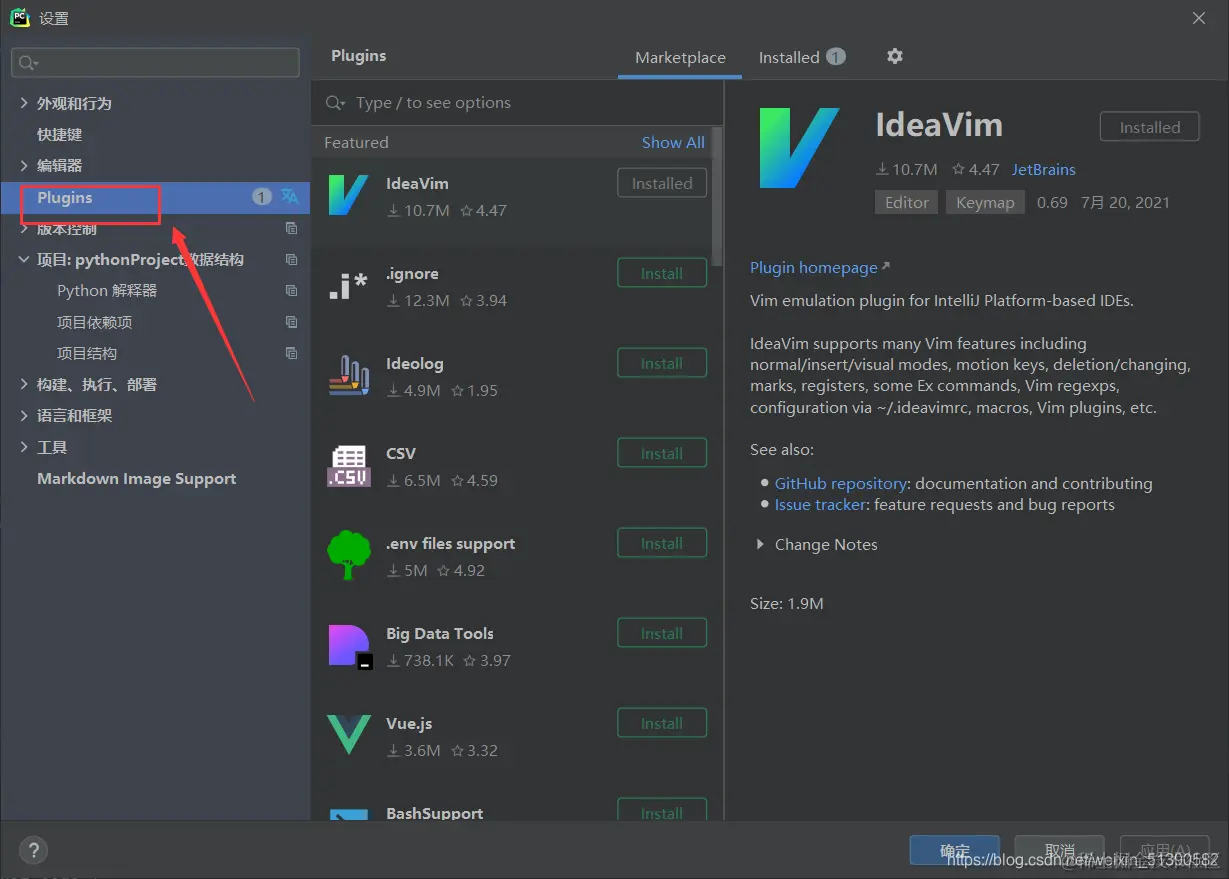Select the Big Data Tools plugin name

click(x=440, y=633)
